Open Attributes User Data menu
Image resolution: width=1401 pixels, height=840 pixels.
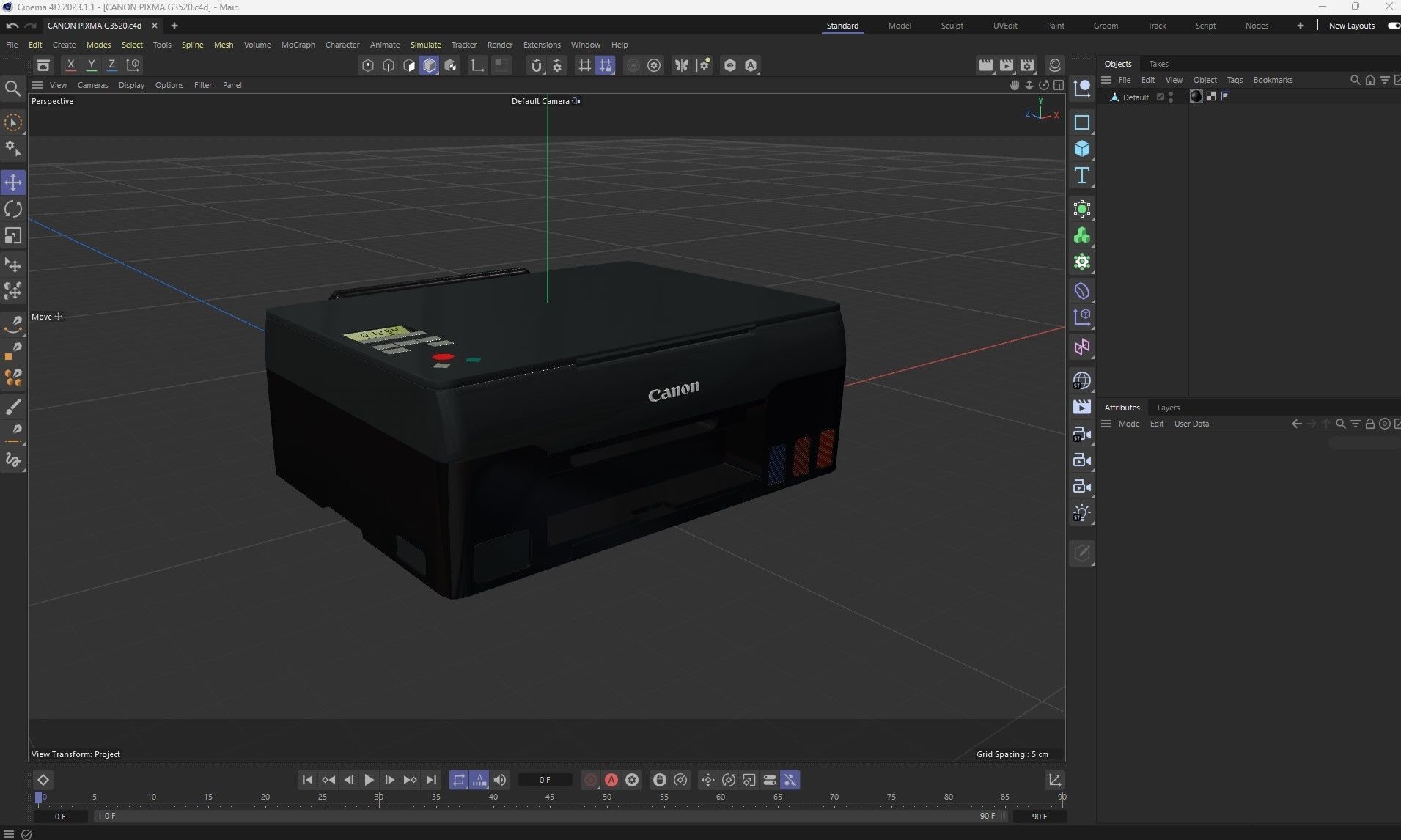click(1191, 424)
